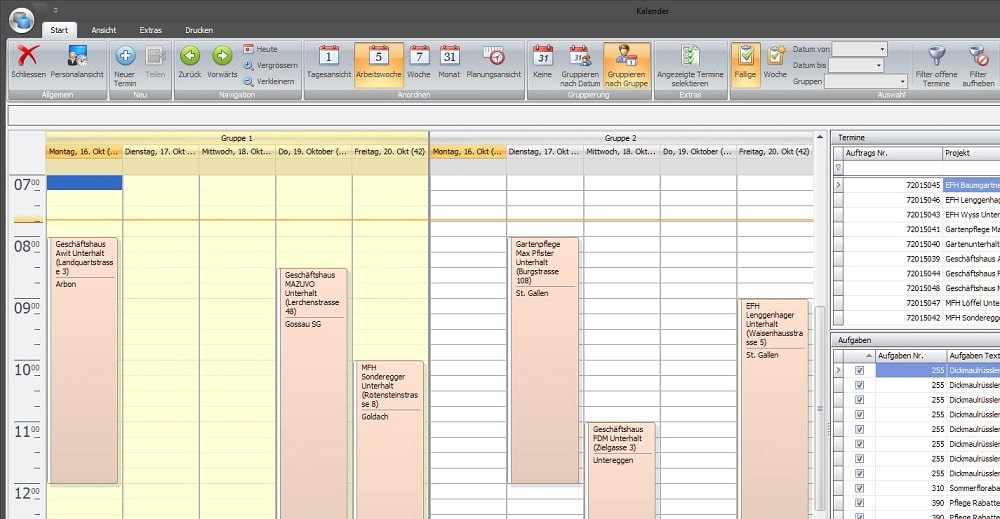Select the MFH Sonderegger Unterhalt appointment

coord(389,439)
